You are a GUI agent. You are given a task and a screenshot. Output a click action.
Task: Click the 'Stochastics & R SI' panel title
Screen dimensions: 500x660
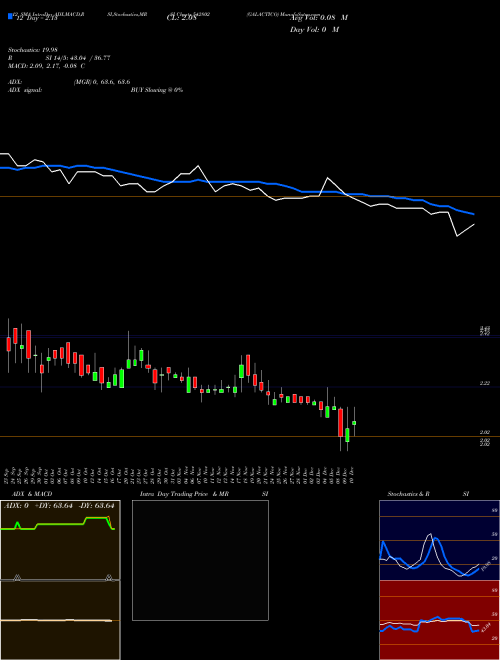pyautogui.click(x=428, y=494)
